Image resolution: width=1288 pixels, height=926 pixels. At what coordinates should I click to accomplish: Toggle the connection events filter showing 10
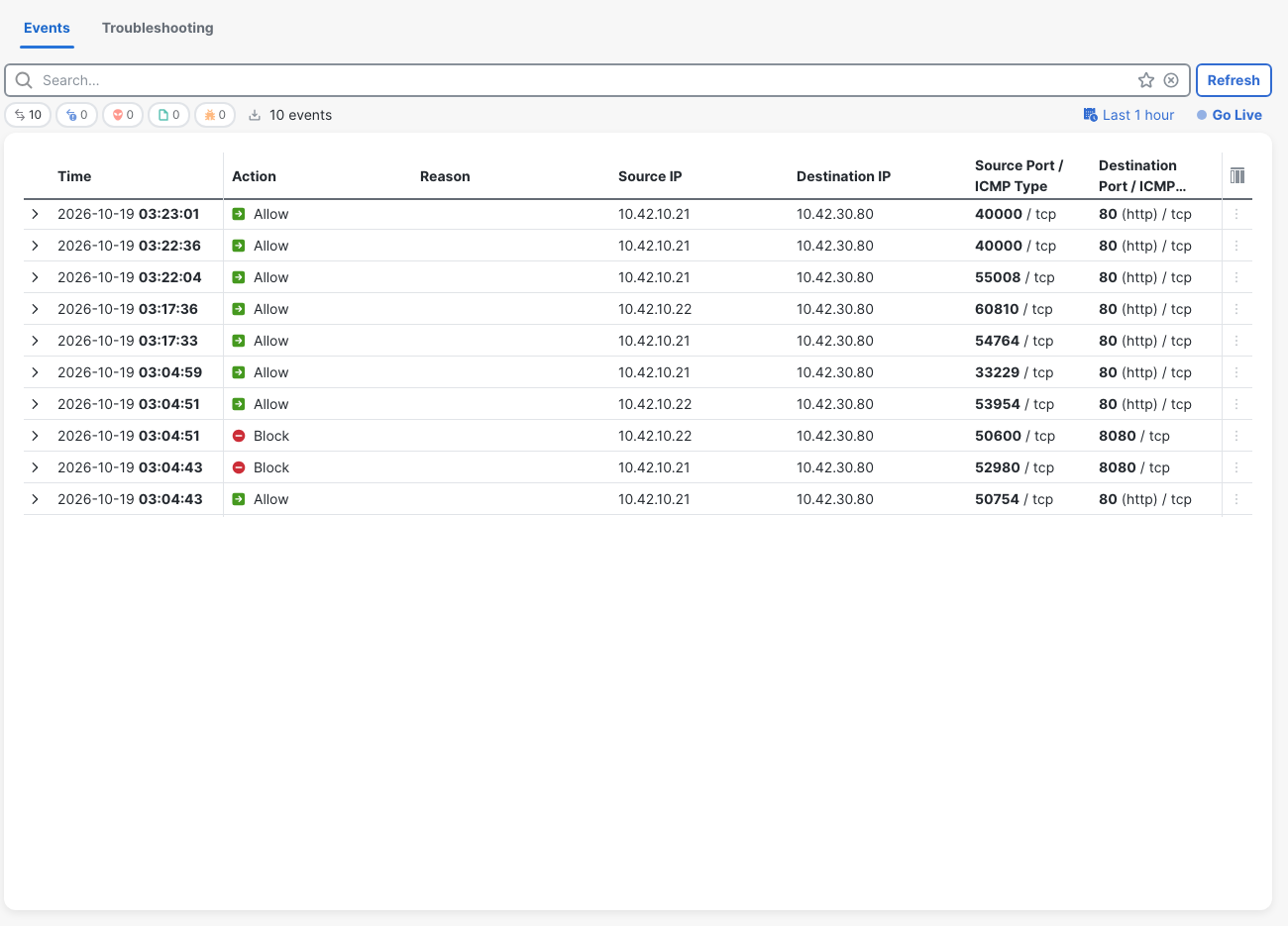pyautogui.click(x=28, y=115)
